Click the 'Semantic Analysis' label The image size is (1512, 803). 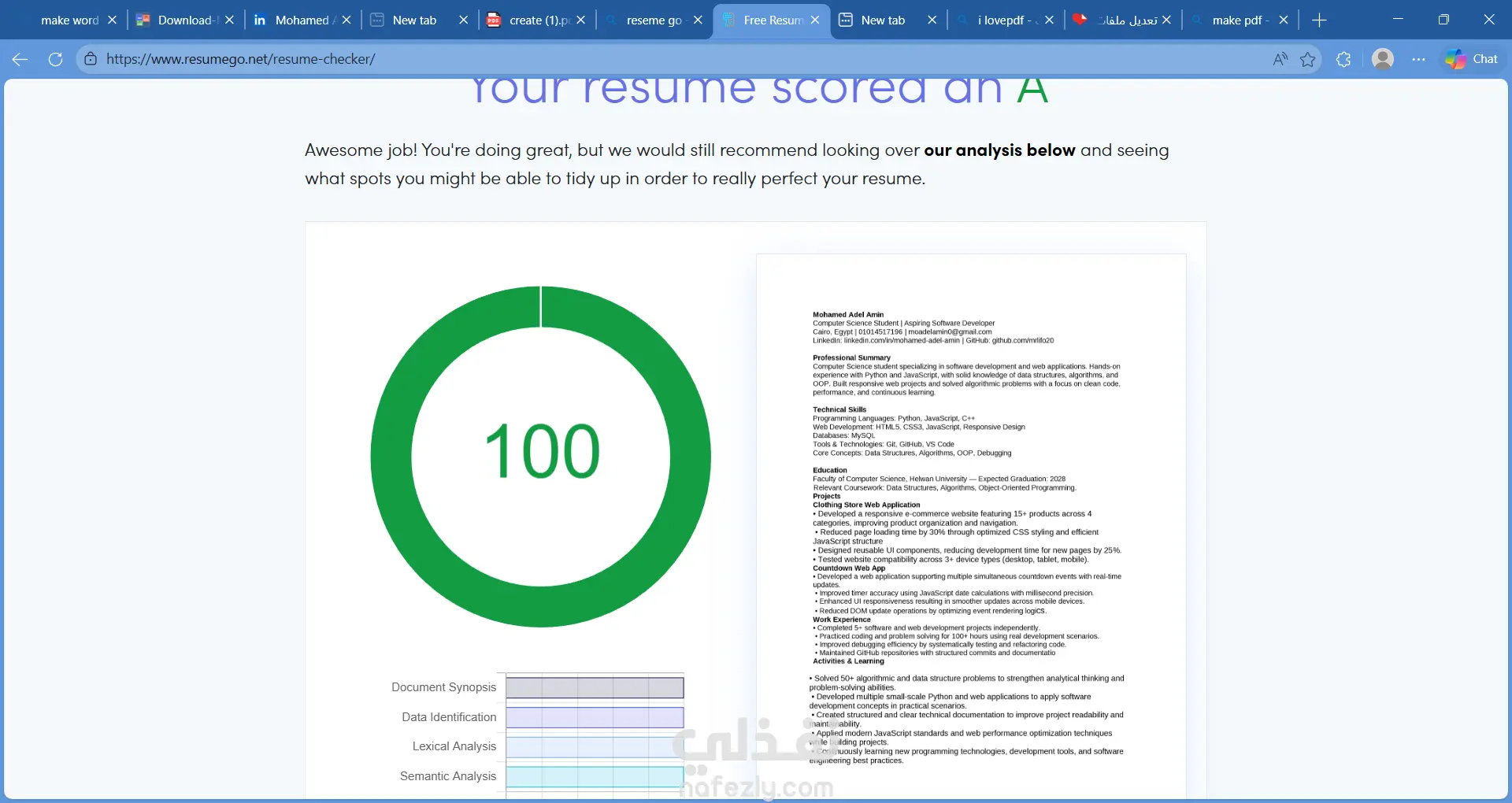click(x=448, y=776)
